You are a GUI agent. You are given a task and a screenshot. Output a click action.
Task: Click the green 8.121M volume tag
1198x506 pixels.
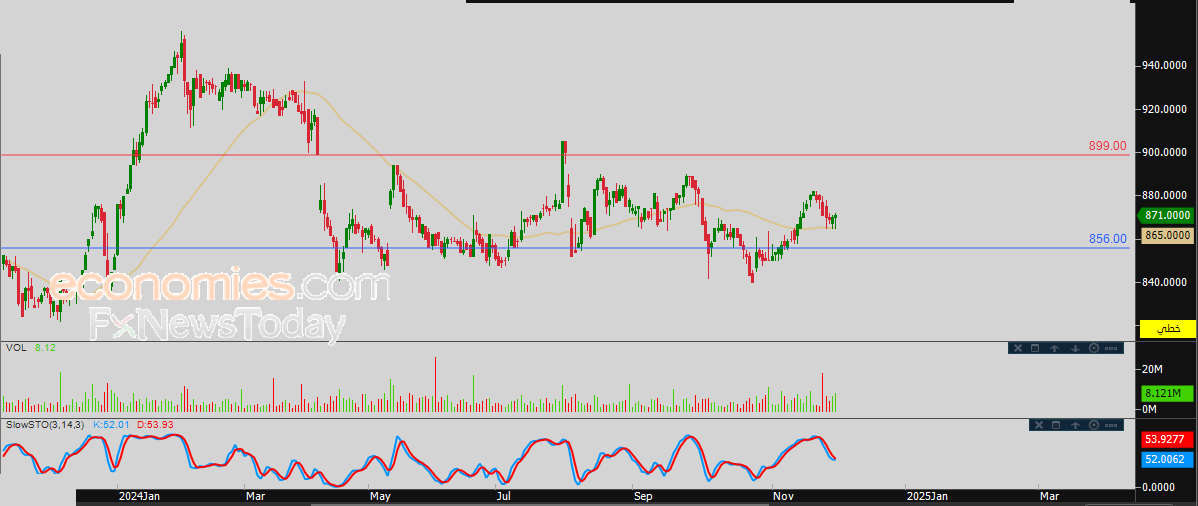coord(1167,394)
